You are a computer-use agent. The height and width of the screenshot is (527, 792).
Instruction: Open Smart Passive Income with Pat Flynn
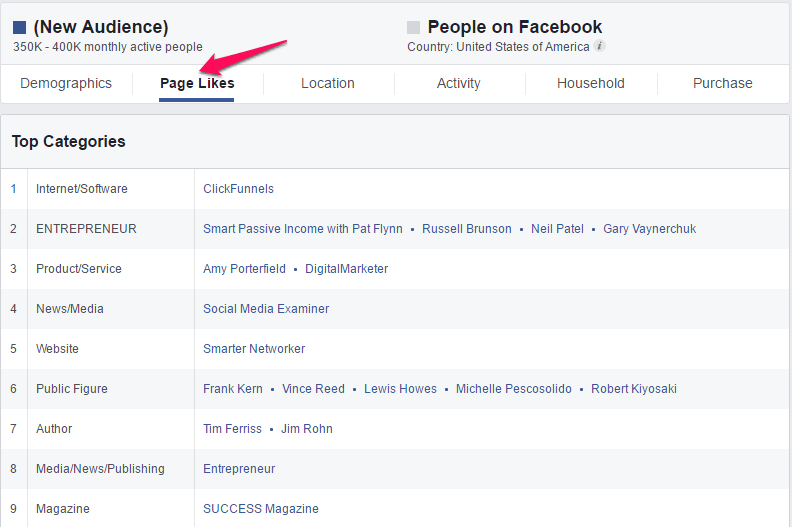click(303, 229)
